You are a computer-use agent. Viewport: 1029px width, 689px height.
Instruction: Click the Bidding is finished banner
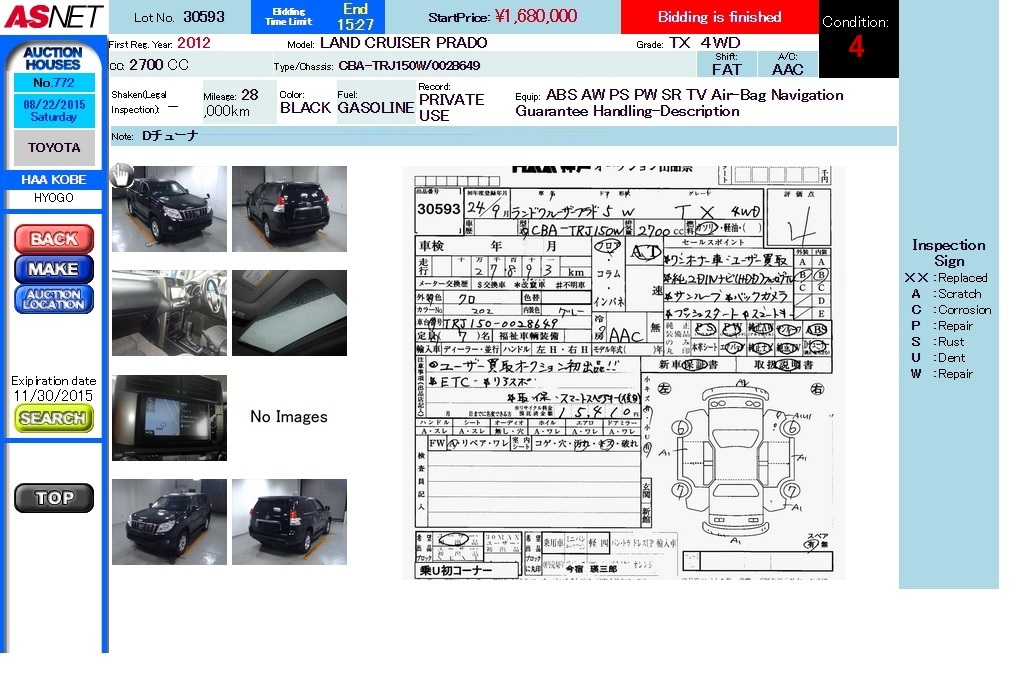(719, 17)
